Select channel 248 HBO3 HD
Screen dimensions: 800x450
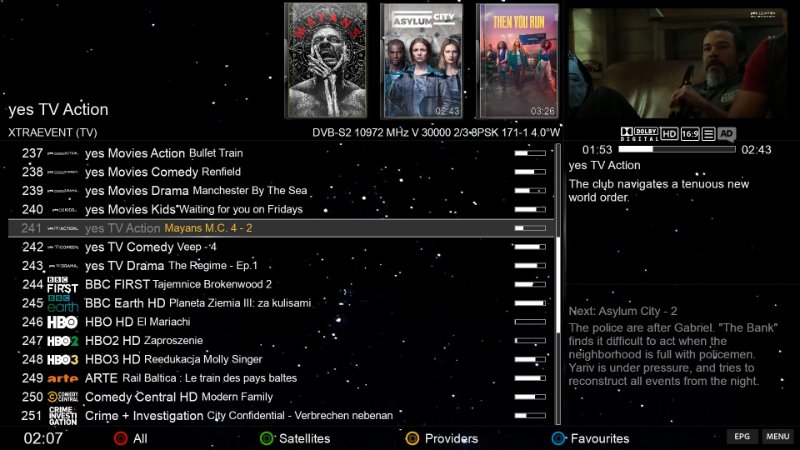point(281,360)
